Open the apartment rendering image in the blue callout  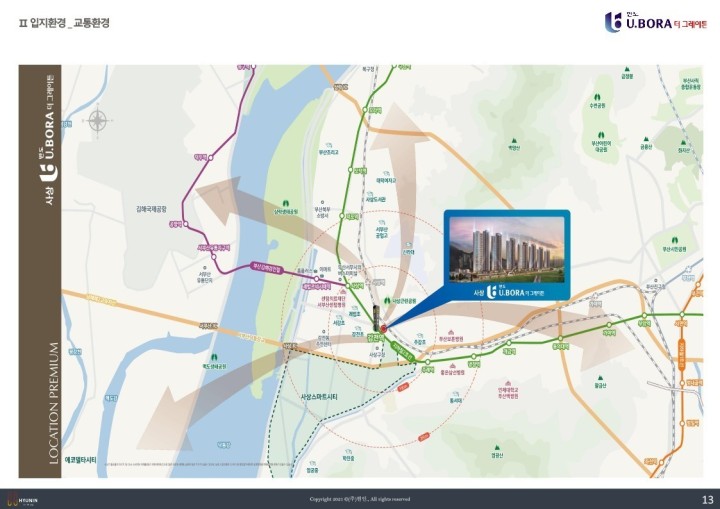pyautogui.click(x=506, y=249)
